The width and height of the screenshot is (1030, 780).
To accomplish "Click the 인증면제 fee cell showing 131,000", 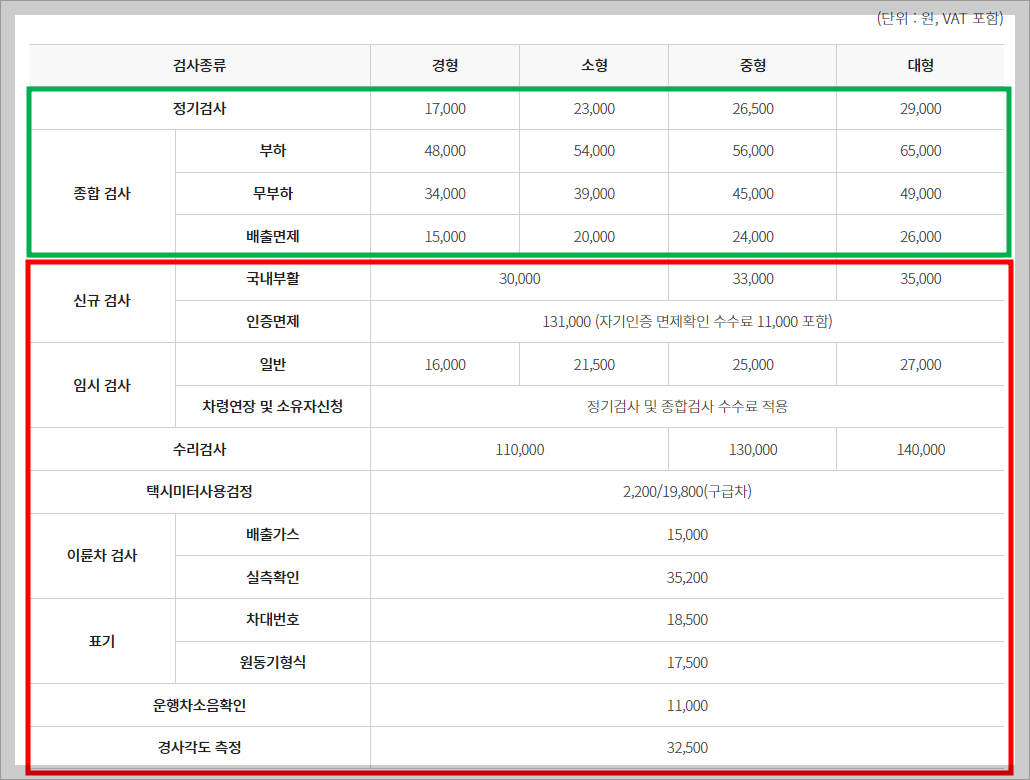I will [x=687, y=322].
